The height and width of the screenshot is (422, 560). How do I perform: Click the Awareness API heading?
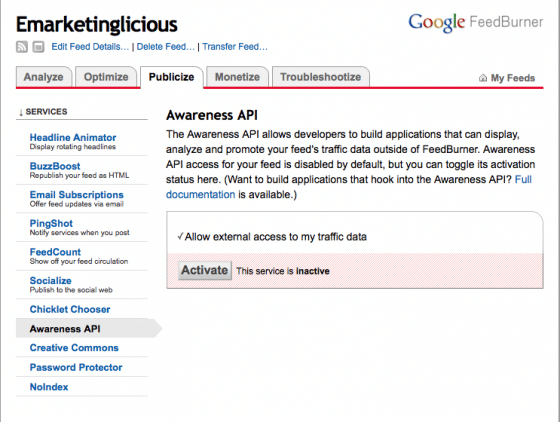click(x=212, y=115)
